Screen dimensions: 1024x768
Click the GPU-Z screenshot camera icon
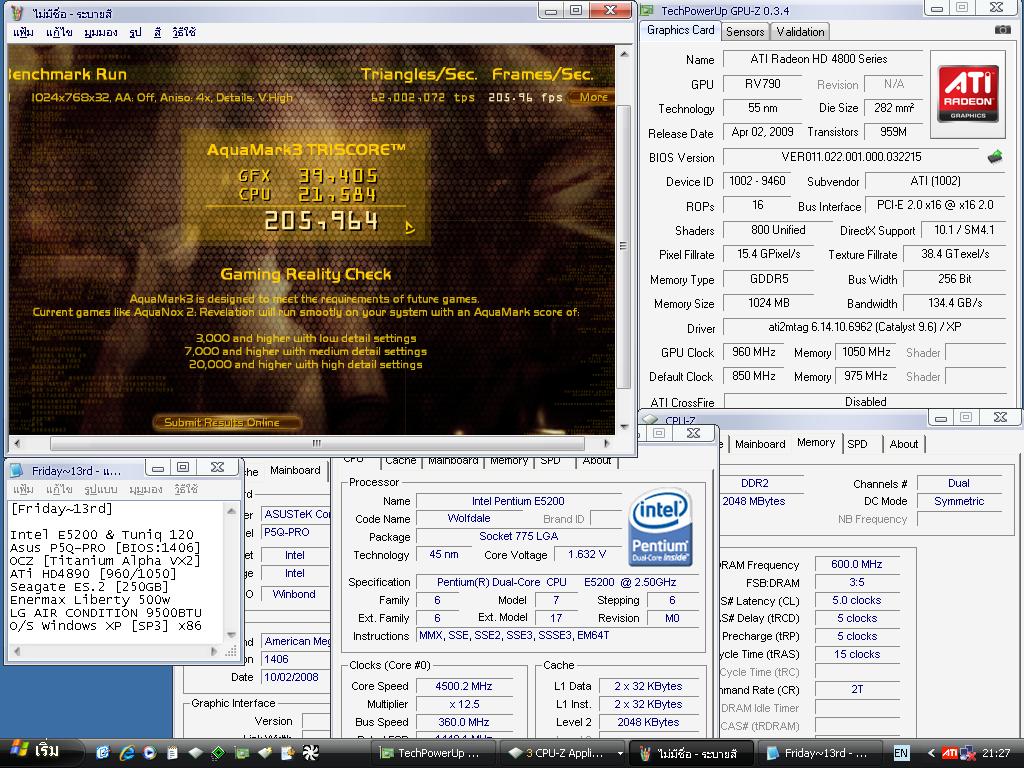(x=1002, y=30)
